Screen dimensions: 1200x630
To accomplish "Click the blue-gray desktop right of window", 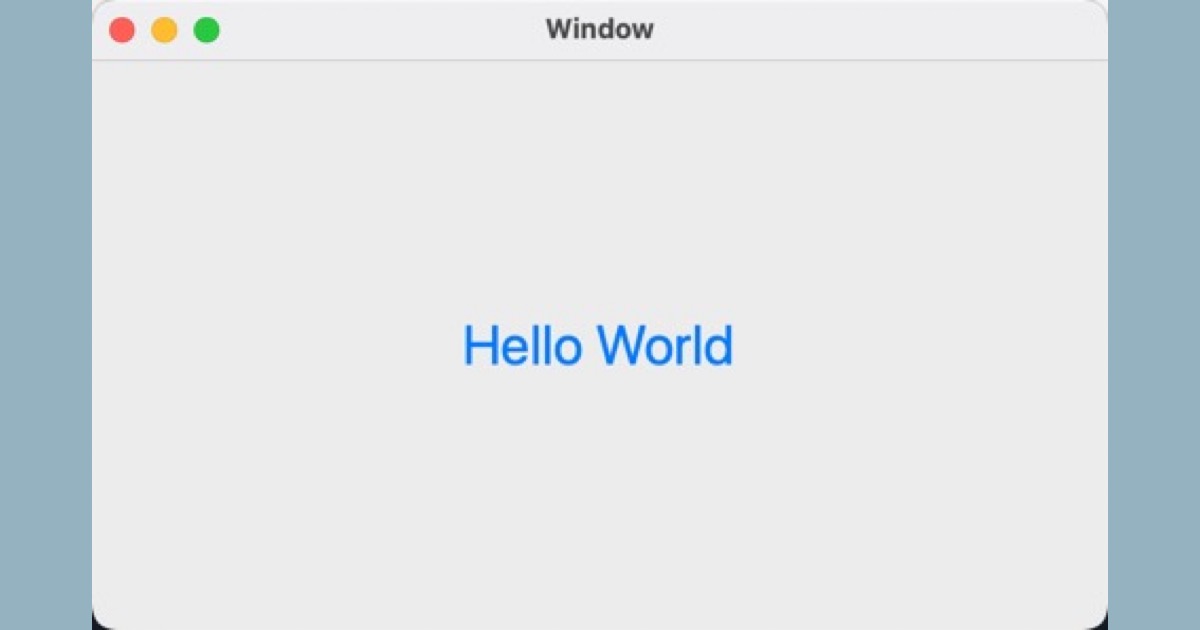I will pos(1154,315).
